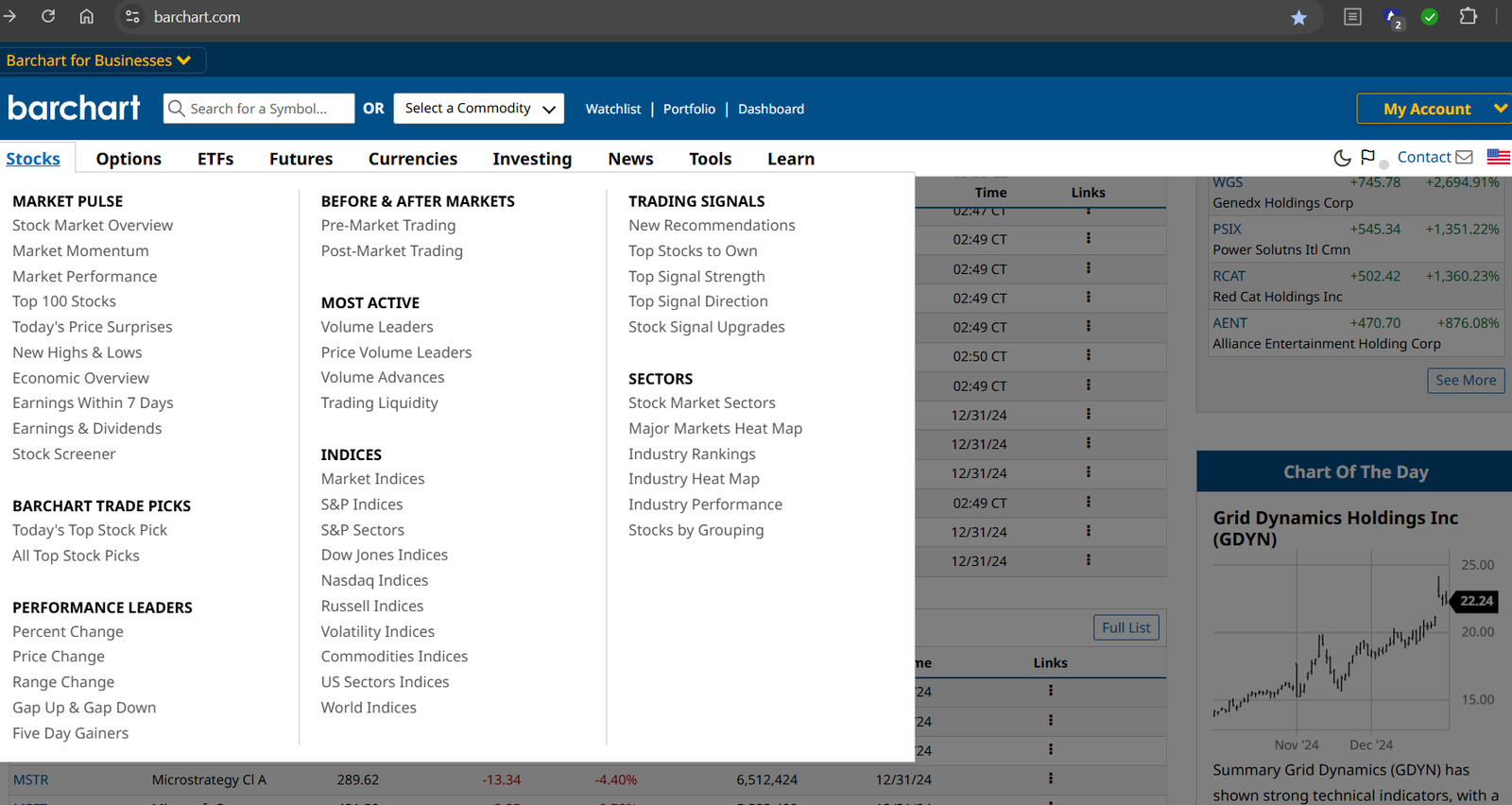Open S&P Sectors

(363, 530)
